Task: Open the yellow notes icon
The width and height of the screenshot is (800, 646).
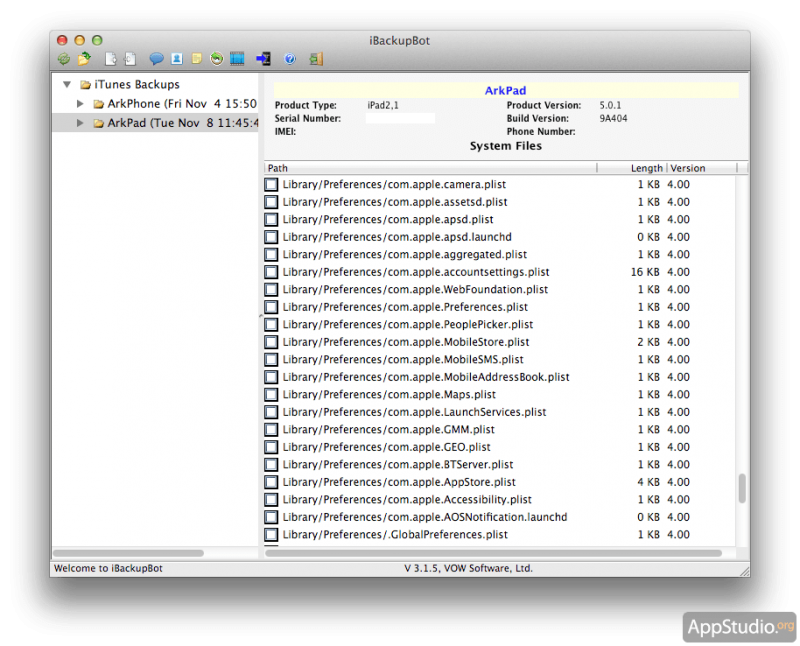Action: click(196, 59)
